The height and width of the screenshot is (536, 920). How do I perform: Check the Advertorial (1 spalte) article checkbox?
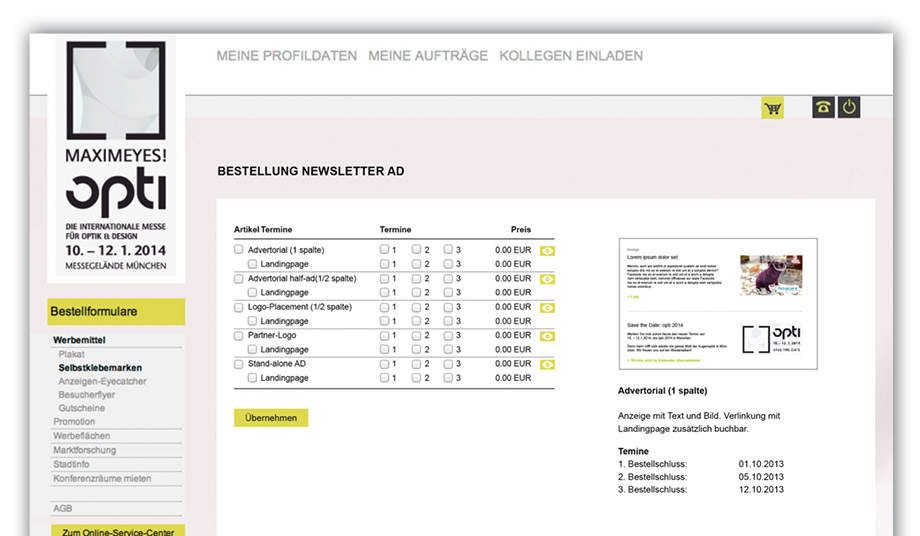(239, 250)
